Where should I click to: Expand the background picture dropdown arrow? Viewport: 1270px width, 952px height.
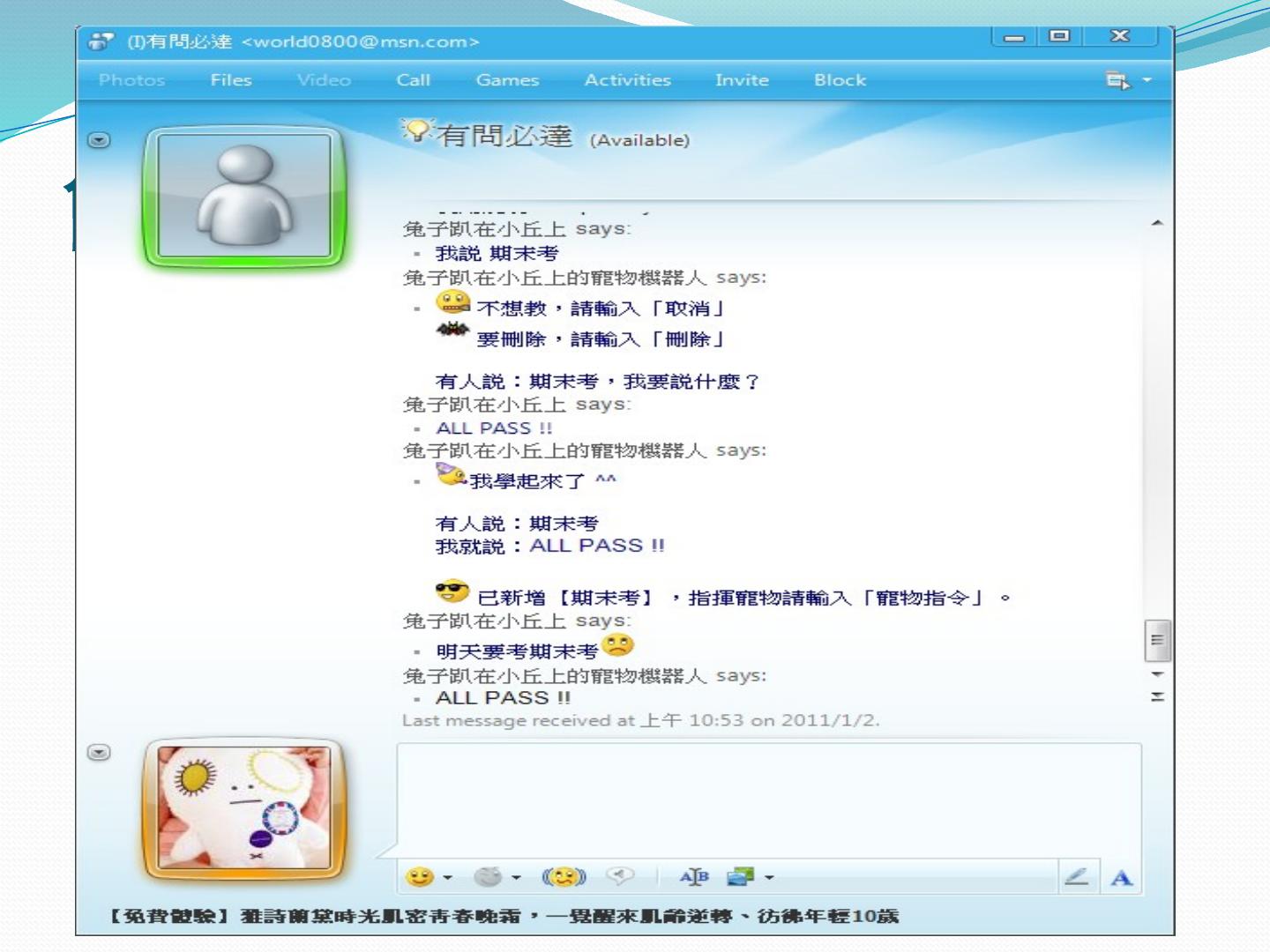pos(769,877)
